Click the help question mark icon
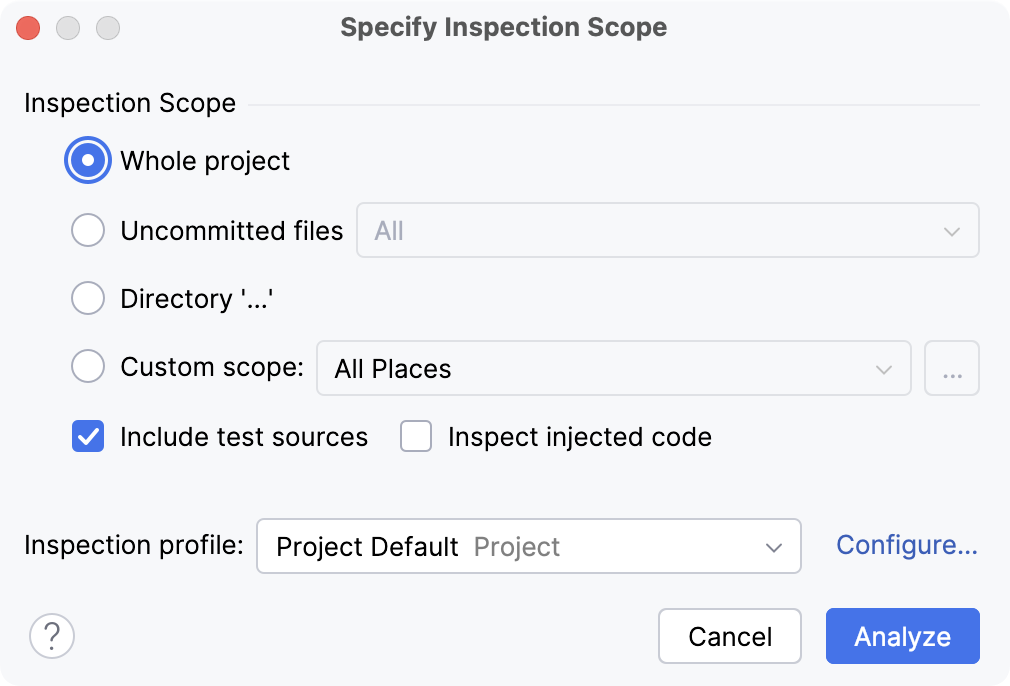 click(52, 636)
